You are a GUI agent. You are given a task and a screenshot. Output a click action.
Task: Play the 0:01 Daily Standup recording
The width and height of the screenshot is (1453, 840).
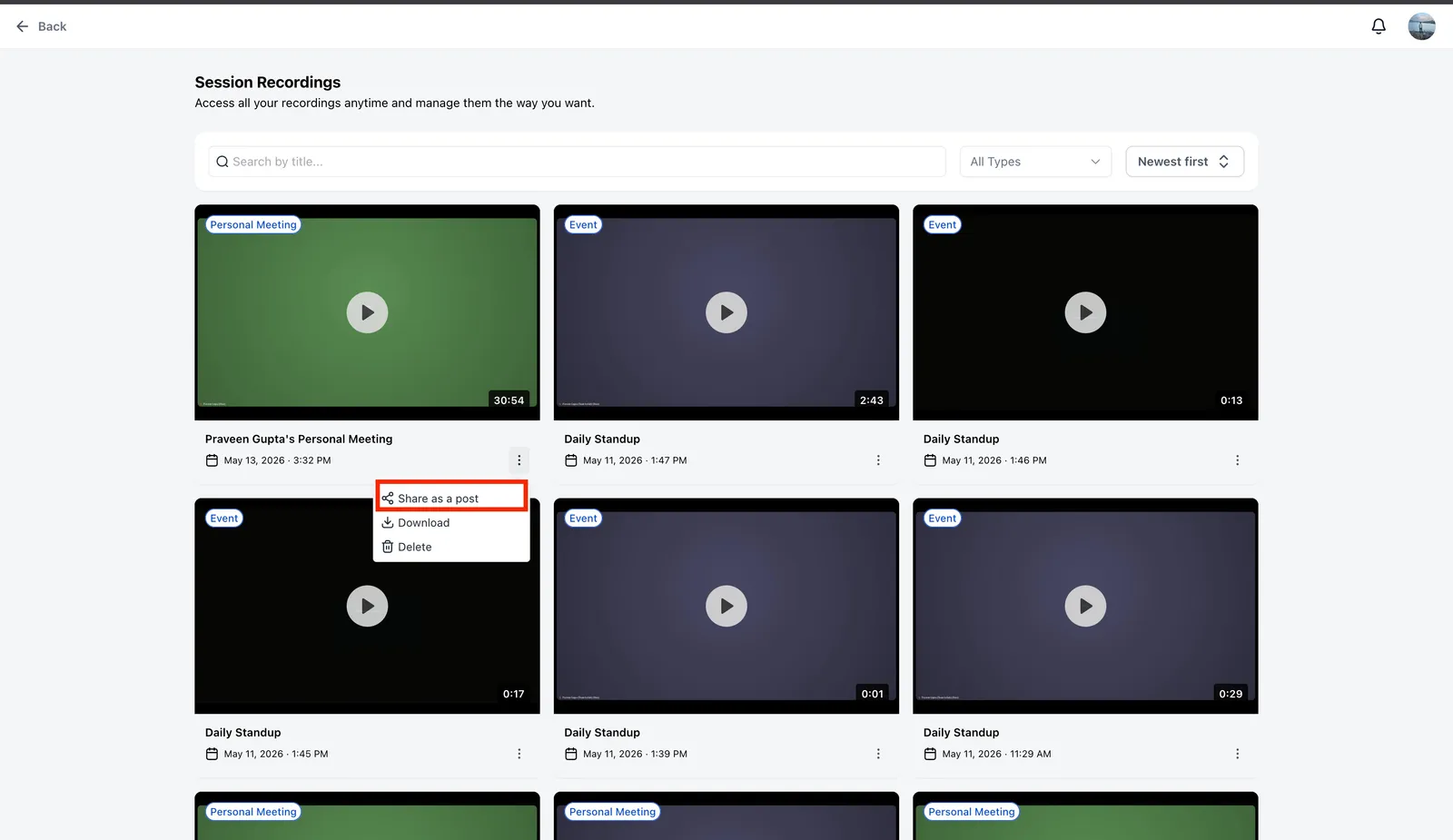pyautogui.click(x=726, y=606)
